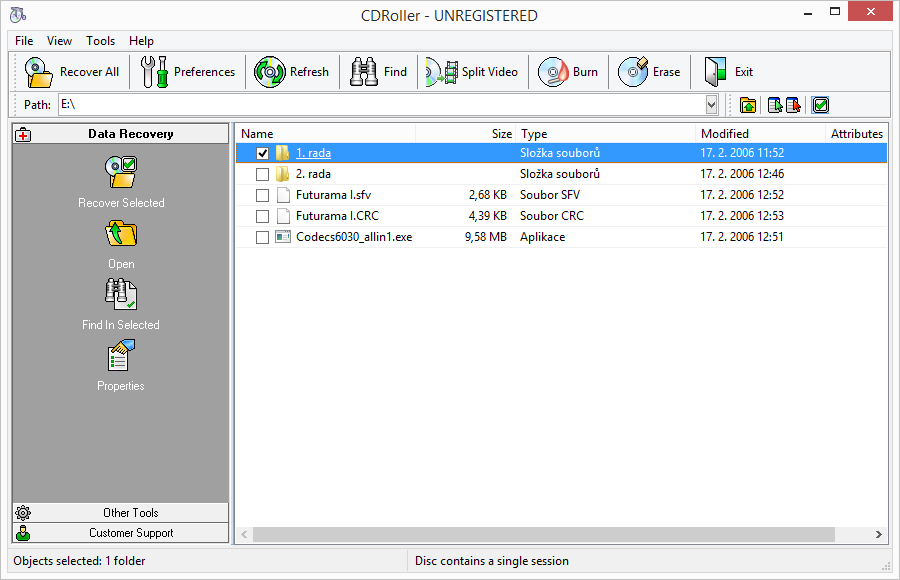Image resolution: width=900 pixels, height=580 pixels.
Task: Expand the Other Tools panel
Action: coord(121,513)
